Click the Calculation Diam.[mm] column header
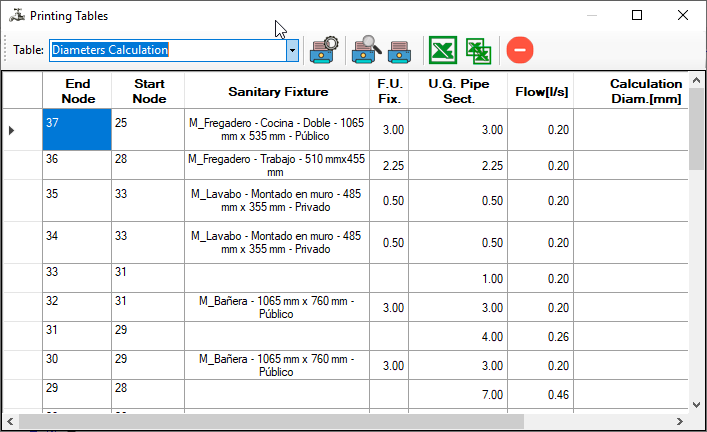707x432 pixels. tap(631, 91)
